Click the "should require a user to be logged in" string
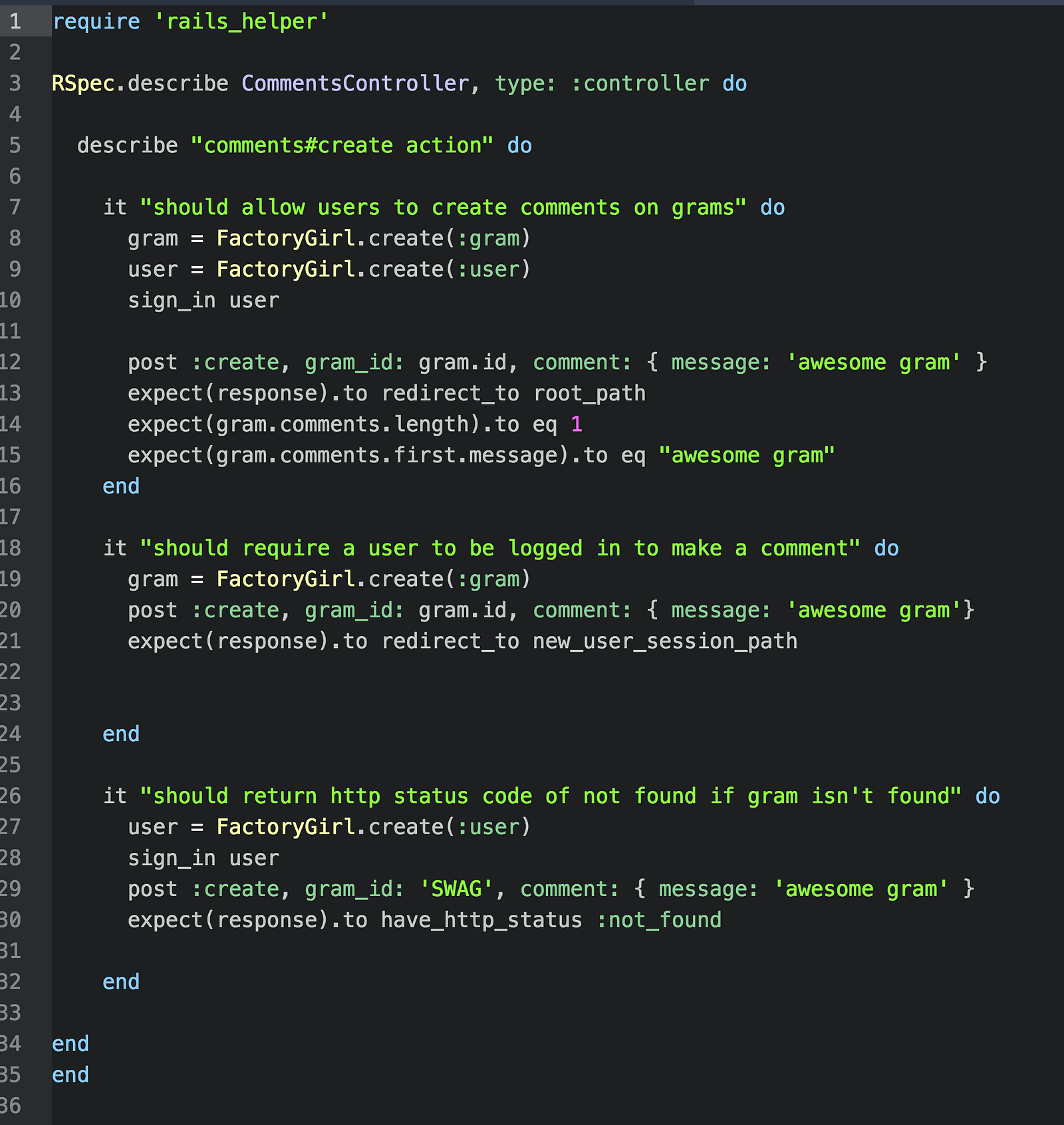The width and height of the screenshot is (1064, 1125). click(x=500, y=548)
